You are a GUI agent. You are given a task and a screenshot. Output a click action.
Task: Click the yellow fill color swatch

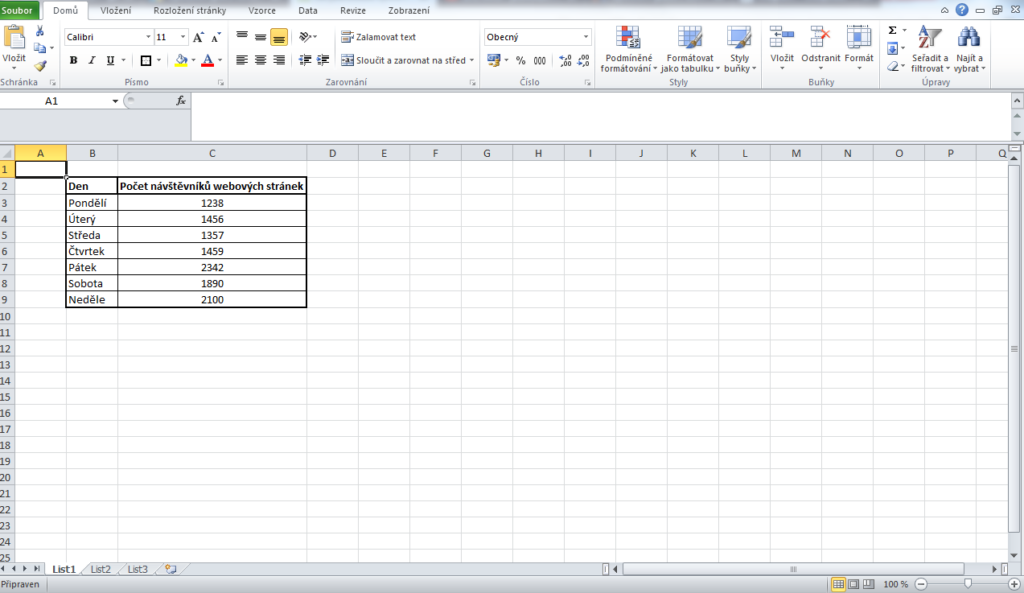pyautogui.click(x=181, y=60)
